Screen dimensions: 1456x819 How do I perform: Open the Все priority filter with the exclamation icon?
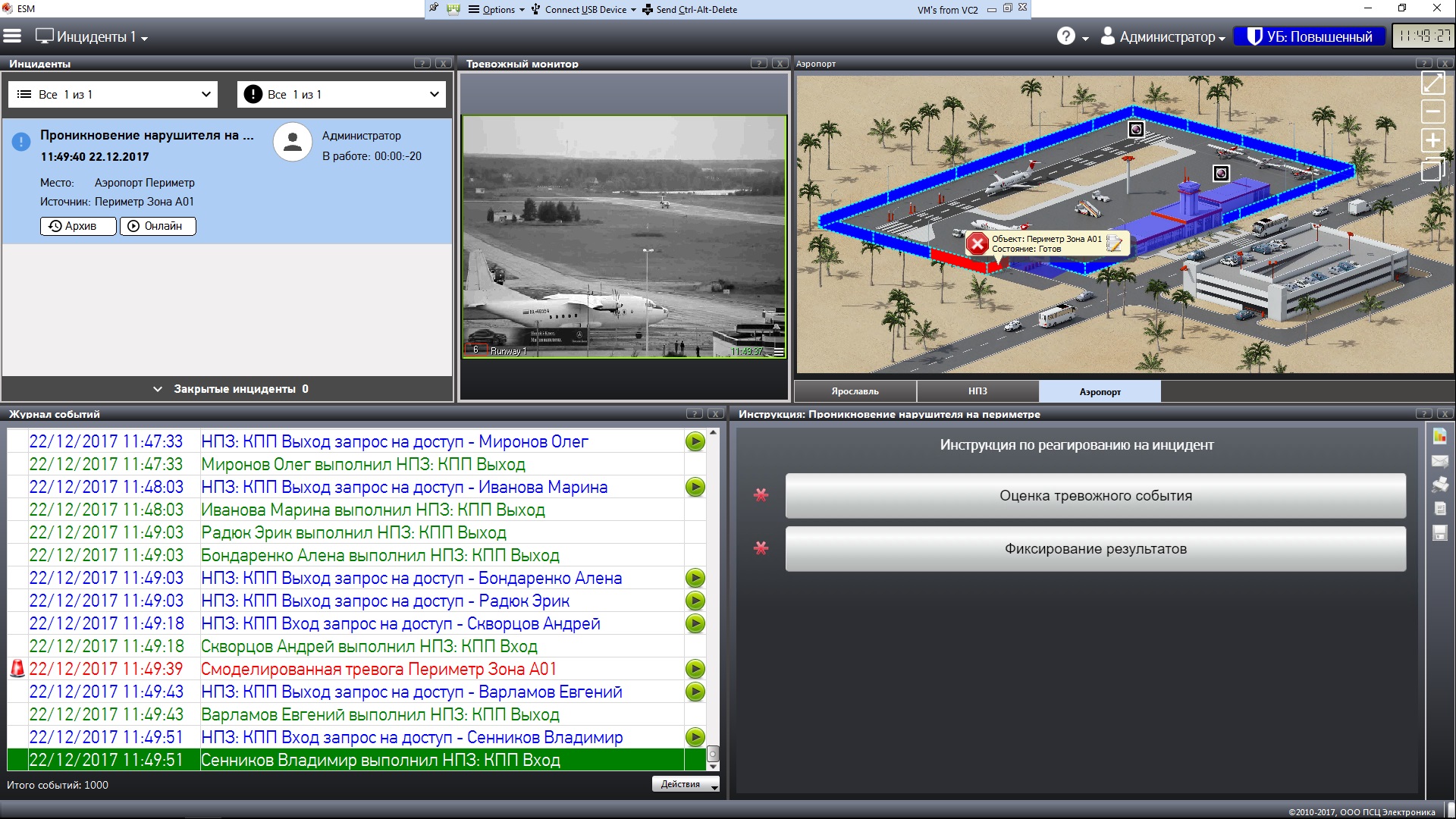coord(341,95)
